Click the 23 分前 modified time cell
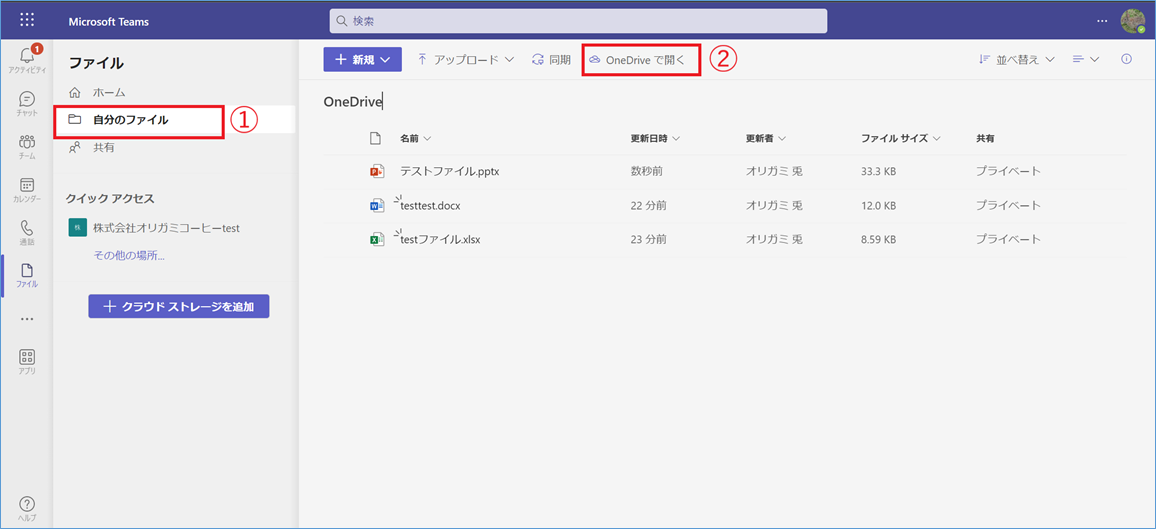This screenshot has height=529, width=1156. coord(649,239)
